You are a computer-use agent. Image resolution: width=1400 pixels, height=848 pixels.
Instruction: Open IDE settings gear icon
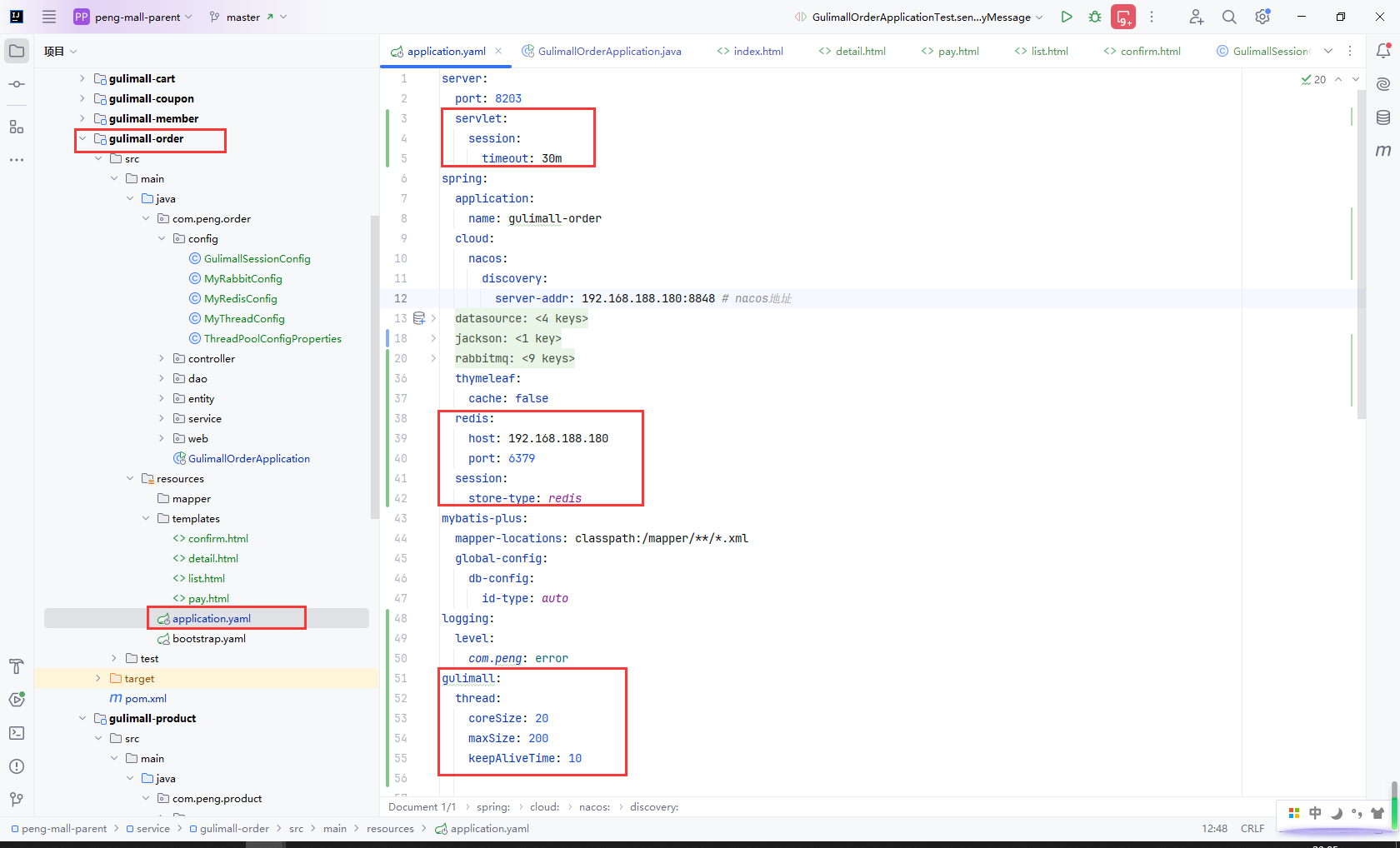point(1262,17)
